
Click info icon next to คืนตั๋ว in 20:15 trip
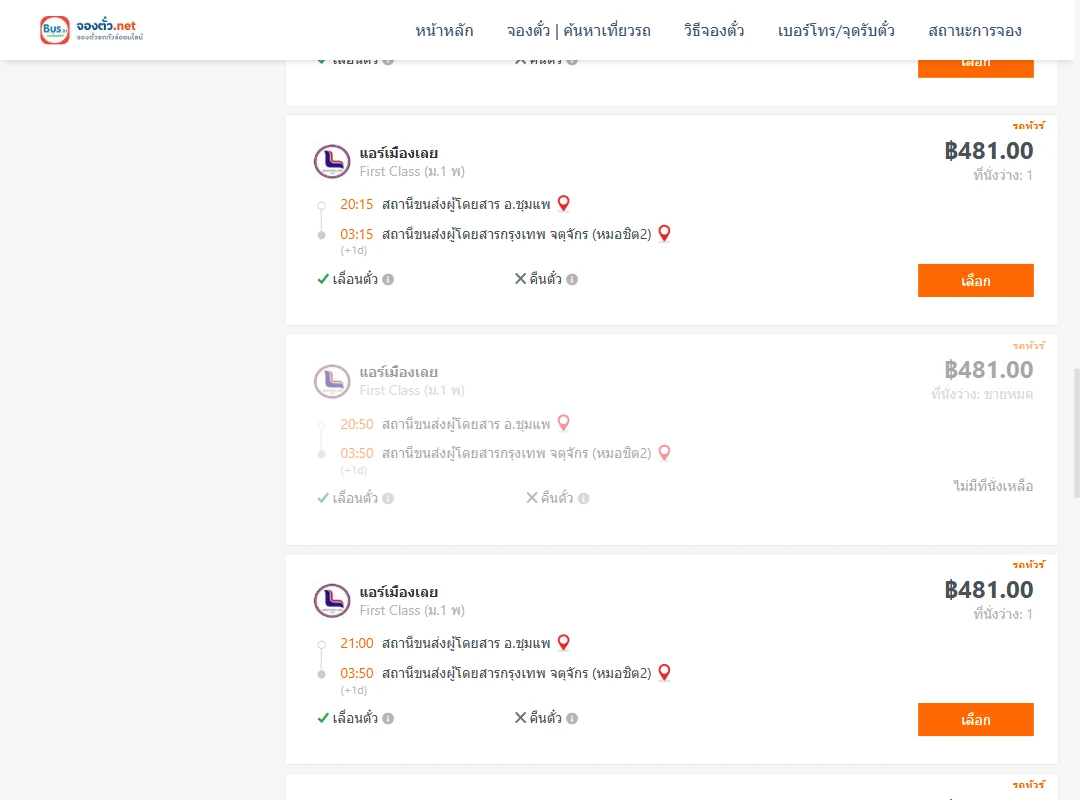[572, 279]
